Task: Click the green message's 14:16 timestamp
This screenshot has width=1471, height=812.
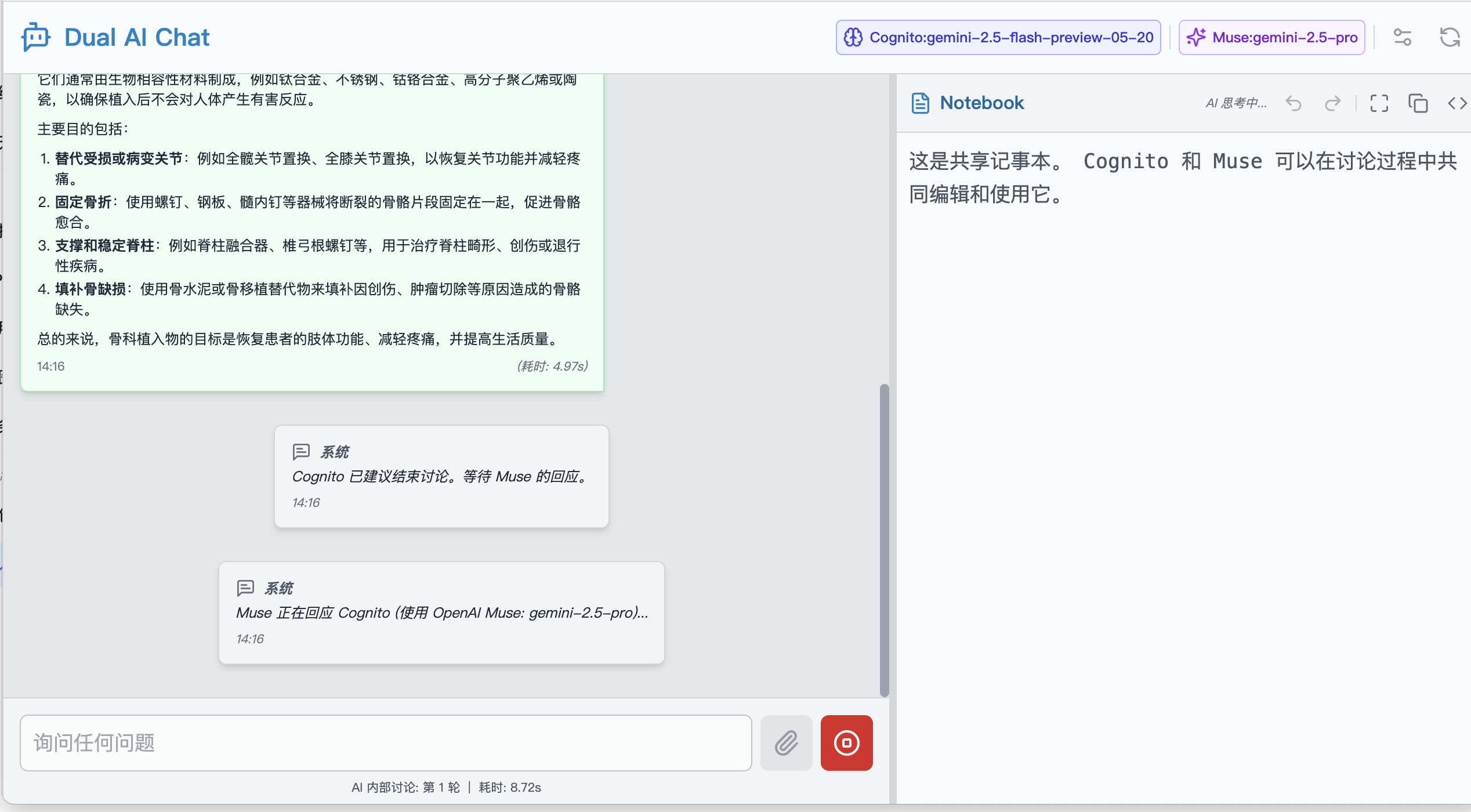Action: (51, 367)
